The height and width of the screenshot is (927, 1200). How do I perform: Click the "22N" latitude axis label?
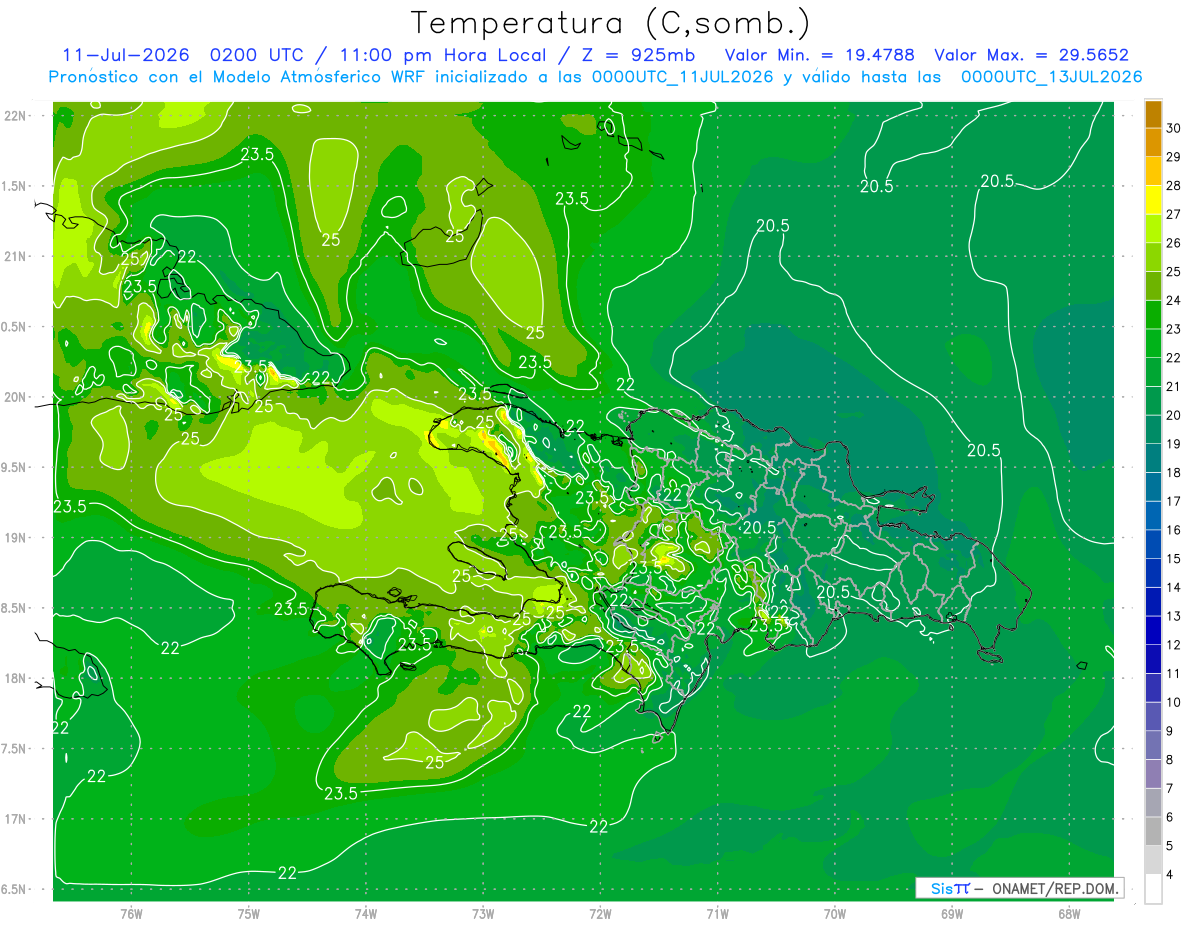[17, 115]
